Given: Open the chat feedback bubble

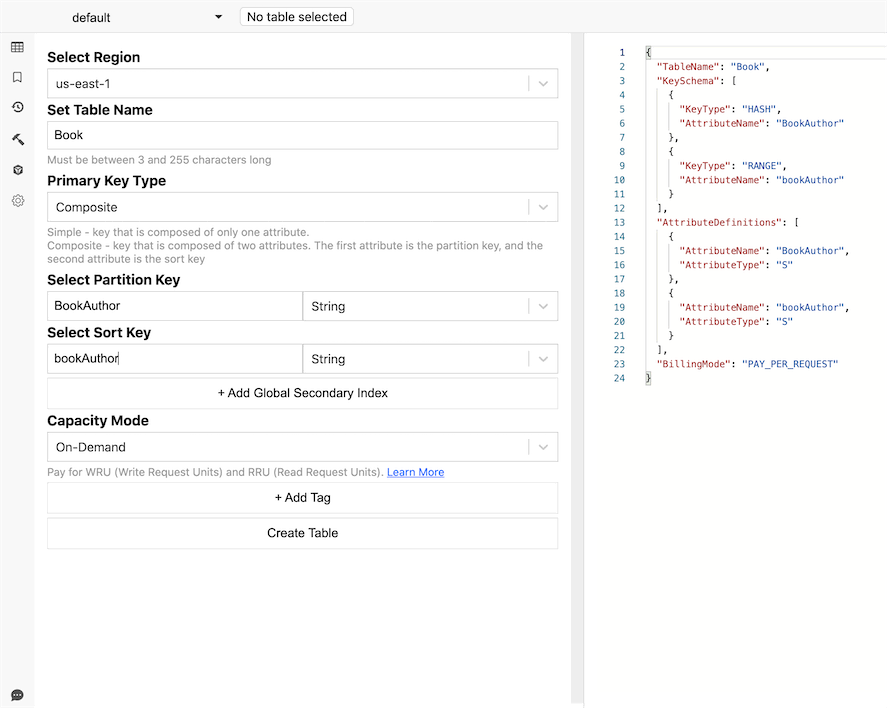Looking at the screenshot, I should tap(16, 694).
